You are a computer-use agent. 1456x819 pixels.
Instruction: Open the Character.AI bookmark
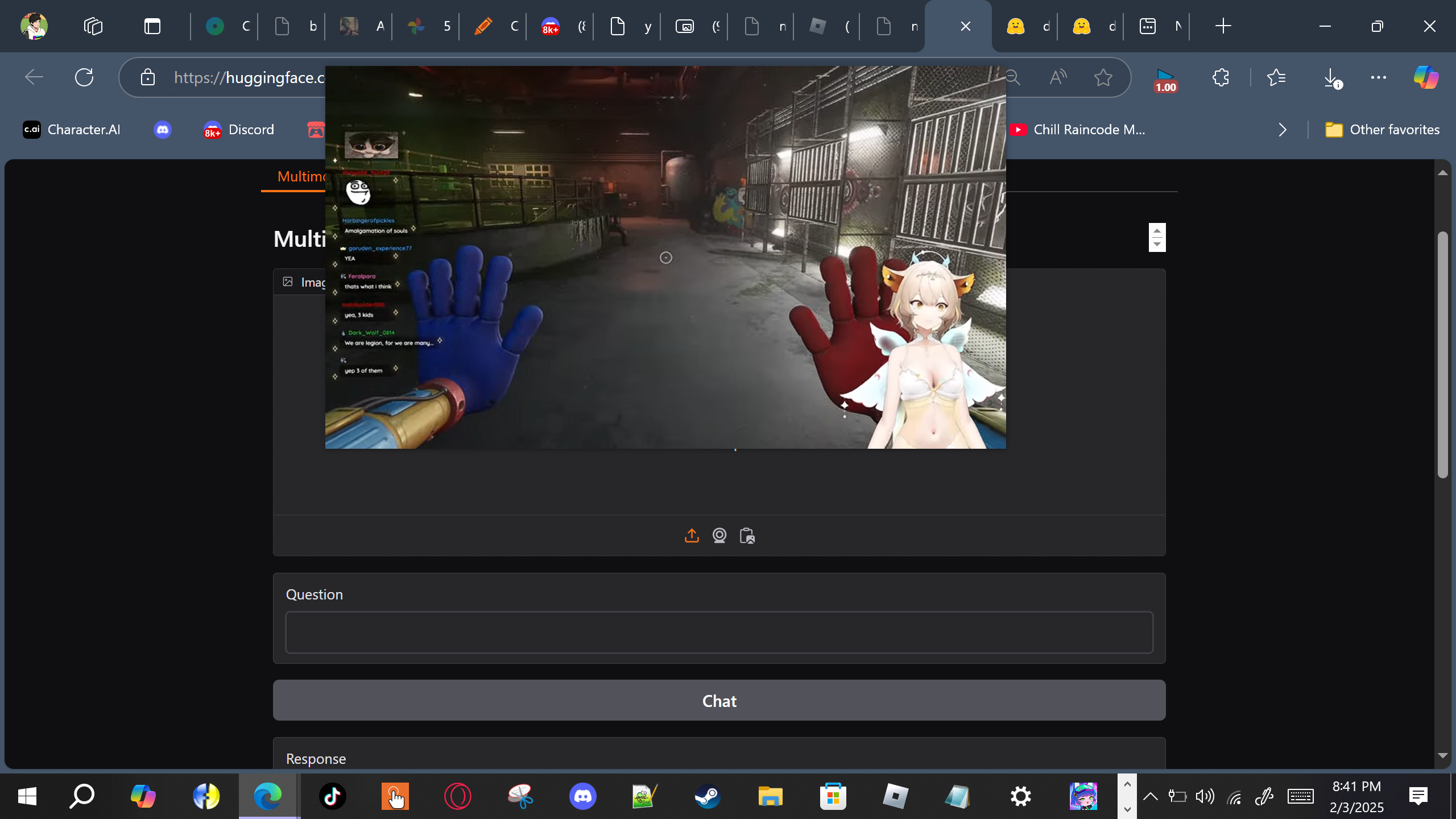pyautogui.click(x=72, y=130)
